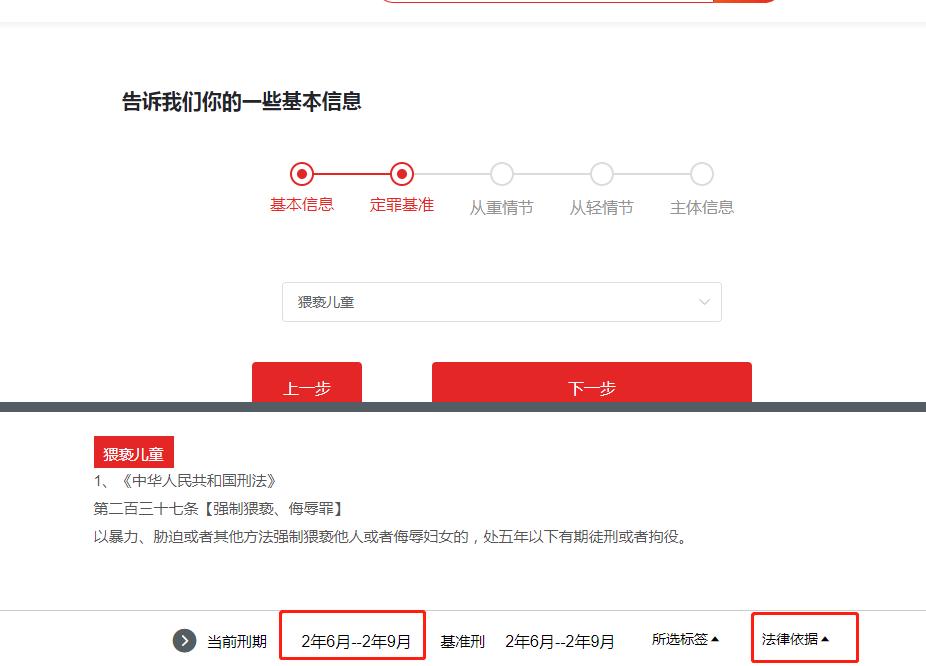Select the 从轻情节 gray step circle

pos(601,174)
